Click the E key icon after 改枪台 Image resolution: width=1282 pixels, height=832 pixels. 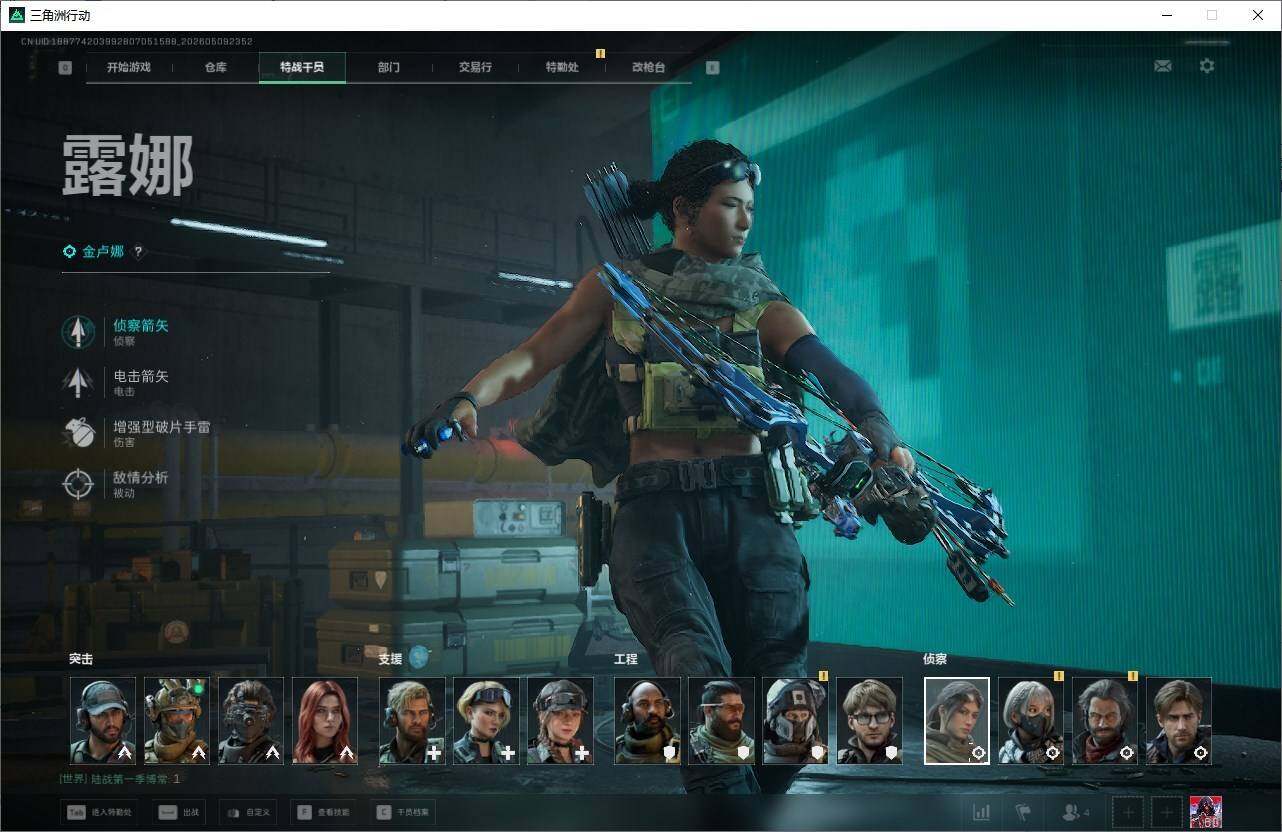point(712,68)
